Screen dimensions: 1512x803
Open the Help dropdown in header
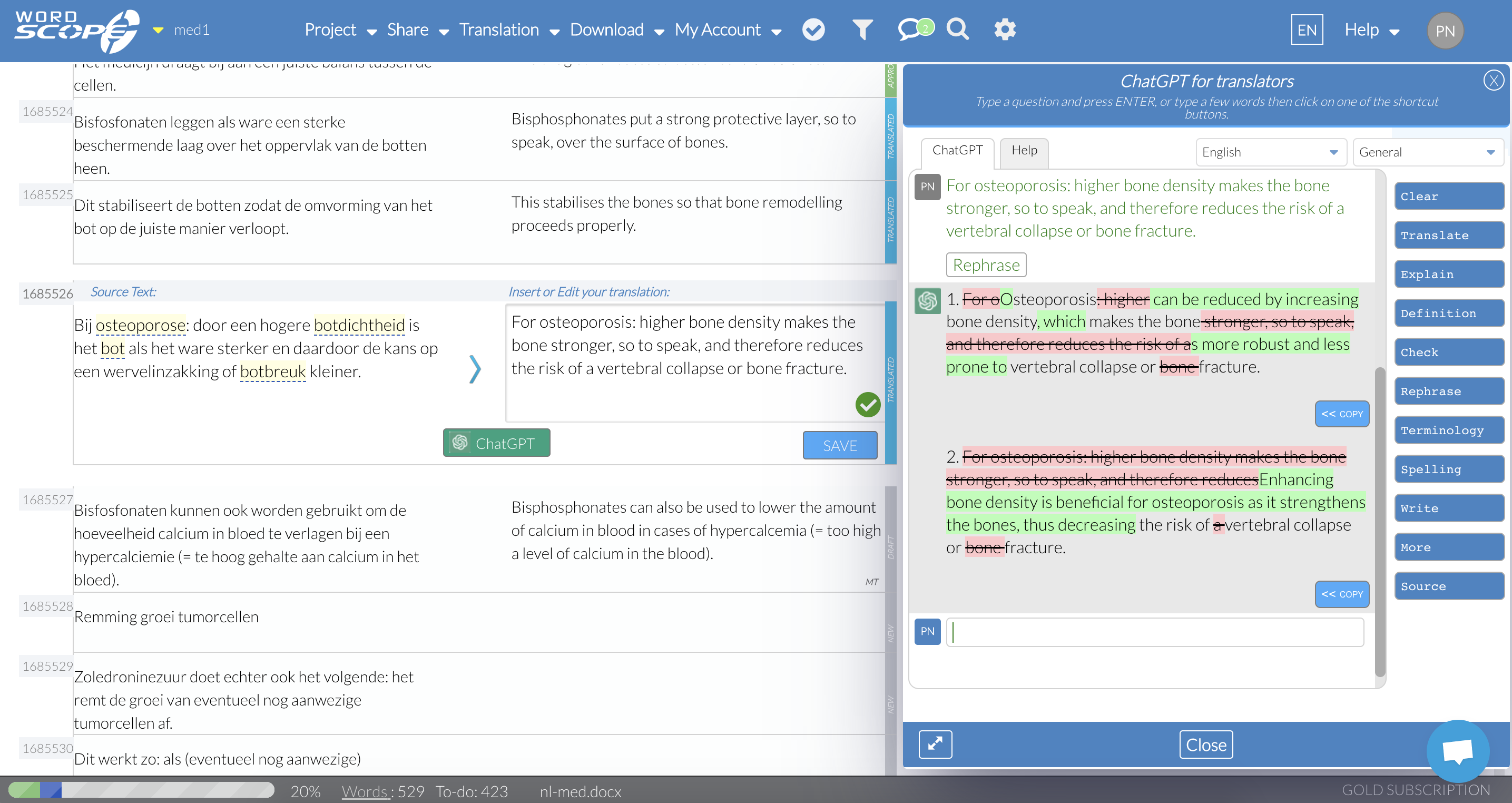click(x=1372, y=30)
